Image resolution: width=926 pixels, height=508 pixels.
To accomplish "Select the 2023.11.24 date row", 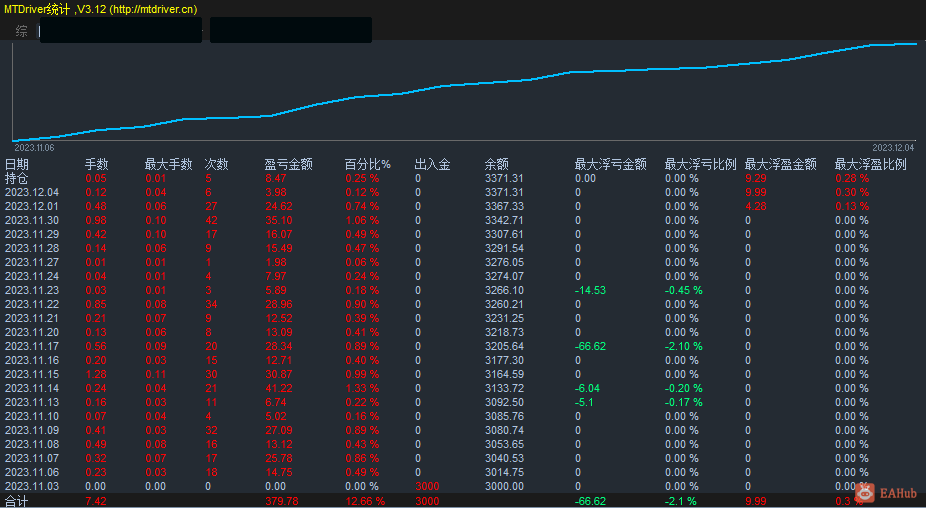I will 32,276.
